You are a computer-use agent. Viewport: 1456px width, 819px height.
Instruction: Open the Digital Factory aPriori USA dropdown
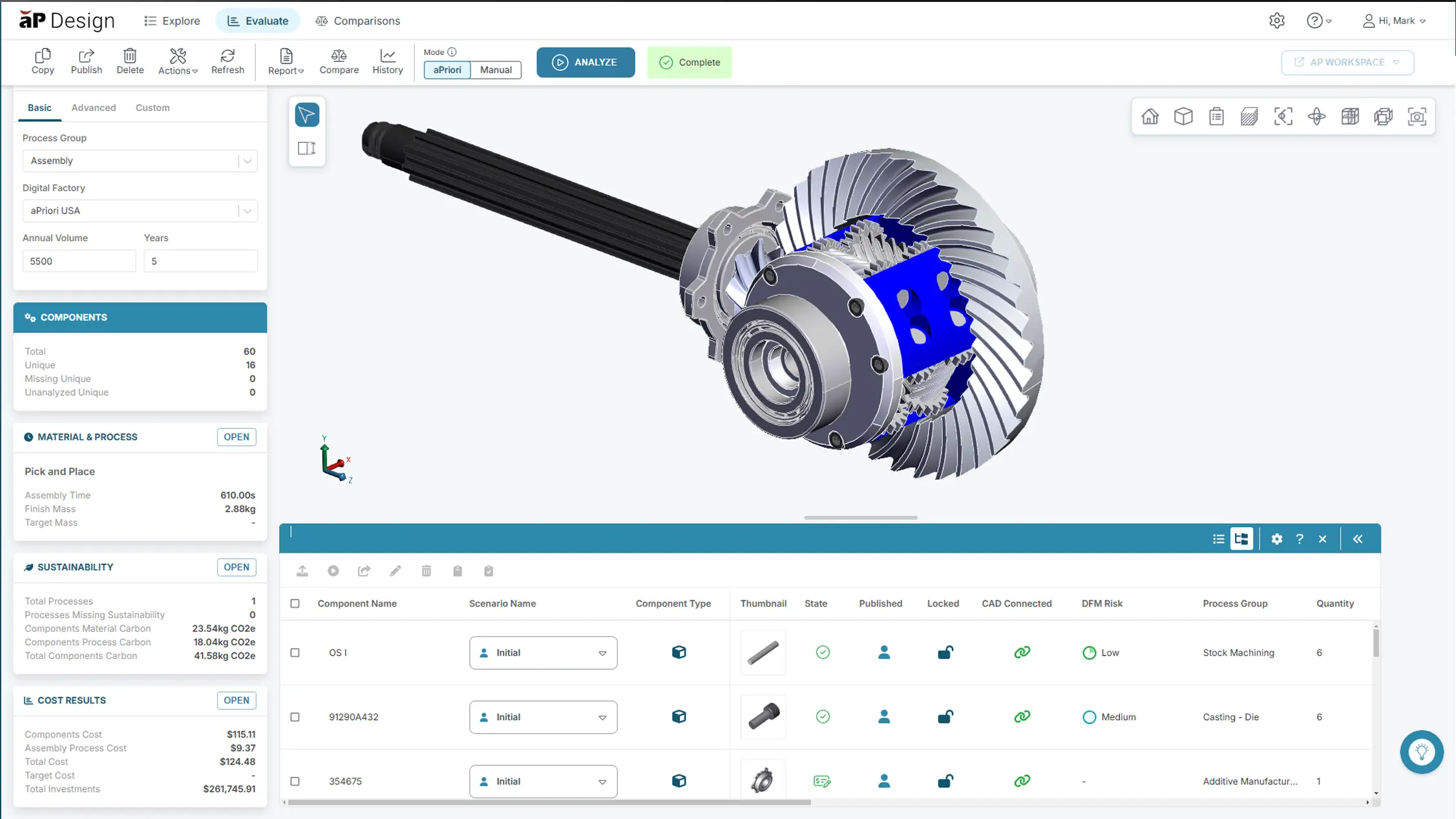(140, 211)
